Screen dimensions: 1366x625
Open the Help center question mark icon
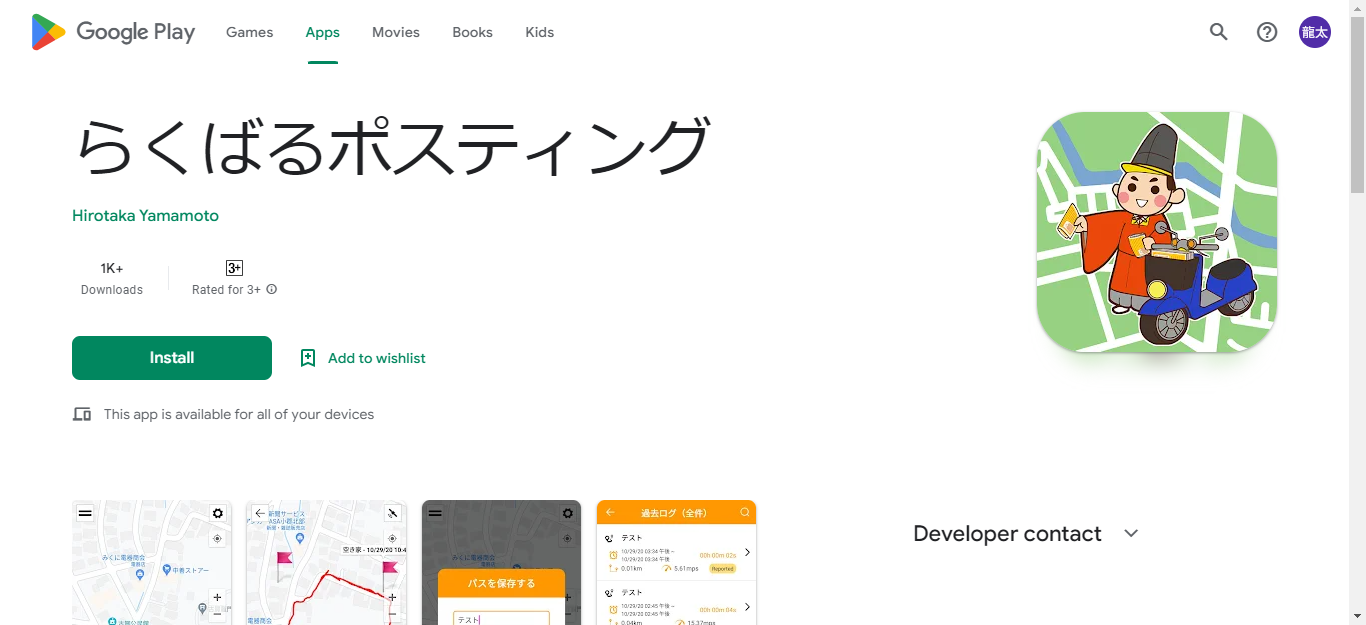[1267, 32]
